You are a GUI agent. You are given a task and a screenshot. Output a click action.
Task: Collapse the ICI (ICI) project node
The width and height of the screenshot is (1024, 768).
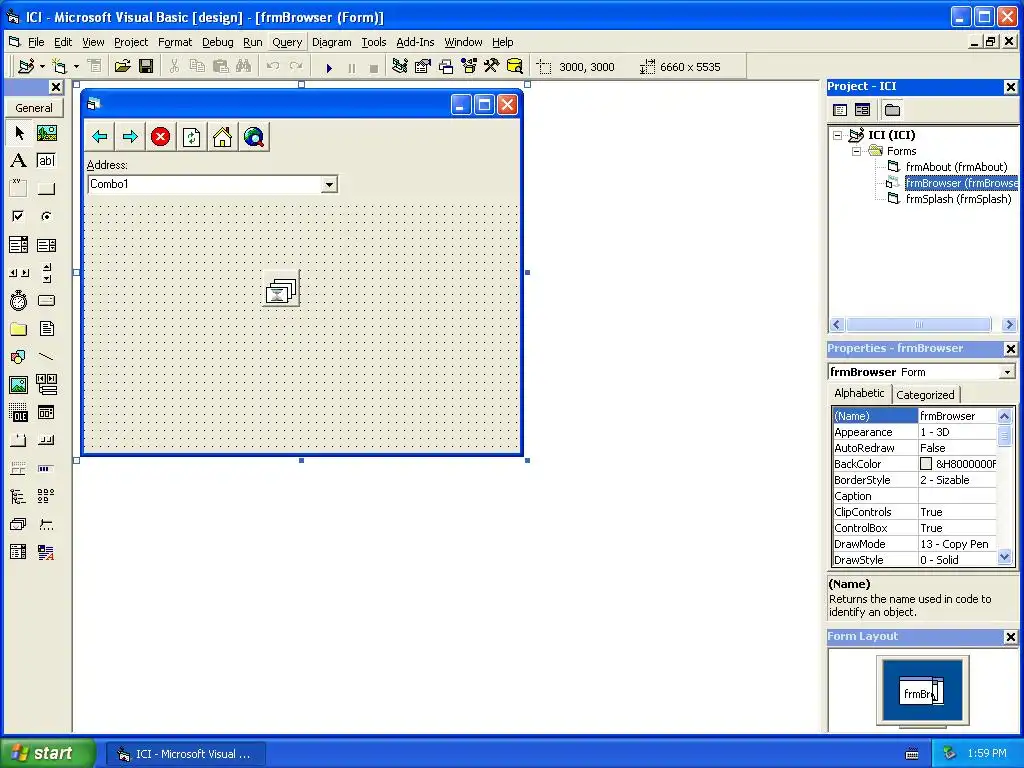tap(837, 136)
